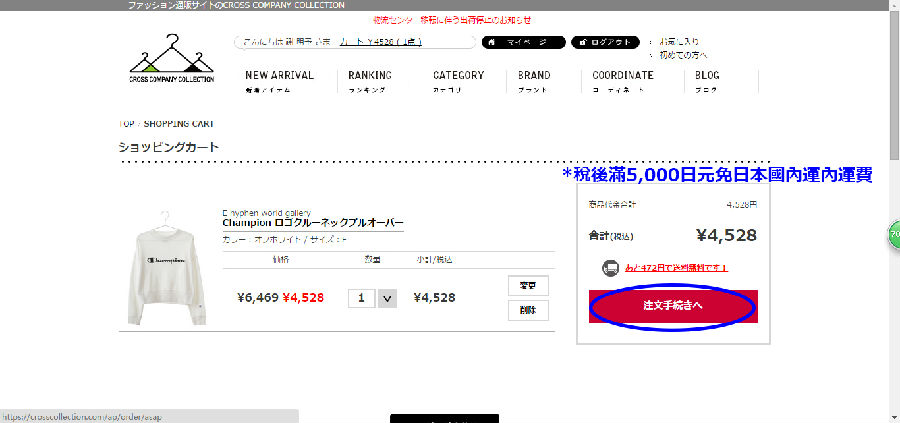Click the 削除 (delete) button
Viewport: 900px width, 423px height.
coord(528,310)
